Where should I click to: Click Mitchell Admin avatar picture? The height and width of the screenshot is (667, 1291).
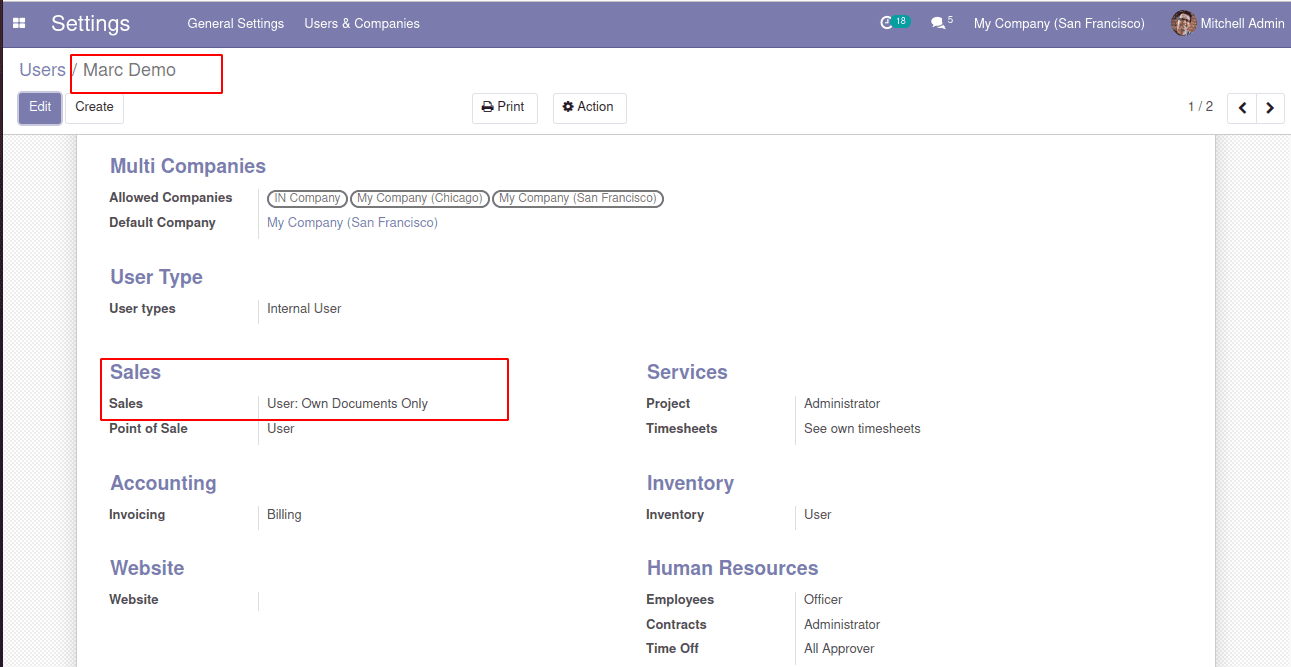tap(1183, 23)
